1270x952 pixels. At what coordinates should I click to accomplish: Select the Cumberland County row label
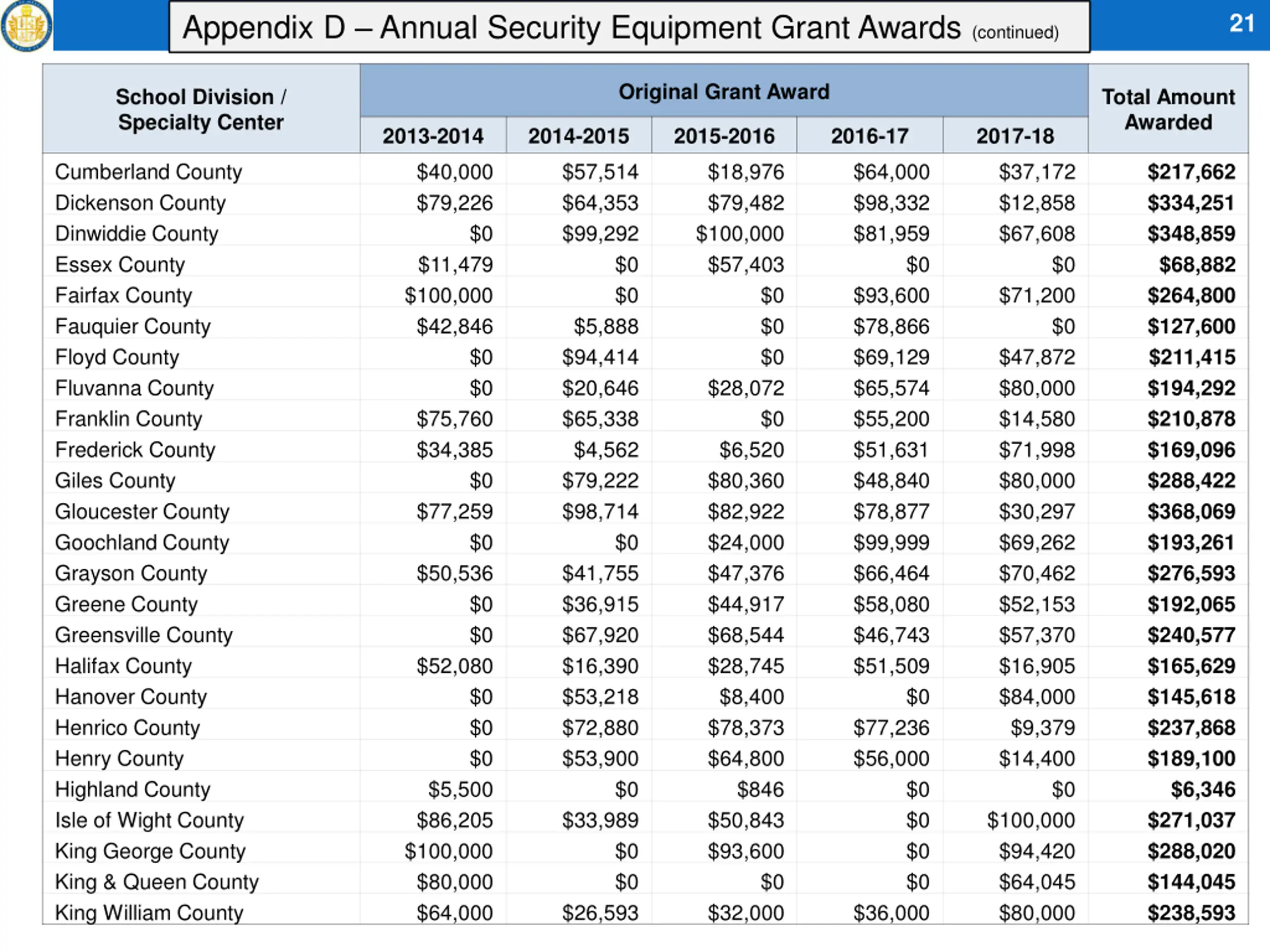[x=148, y=172]
